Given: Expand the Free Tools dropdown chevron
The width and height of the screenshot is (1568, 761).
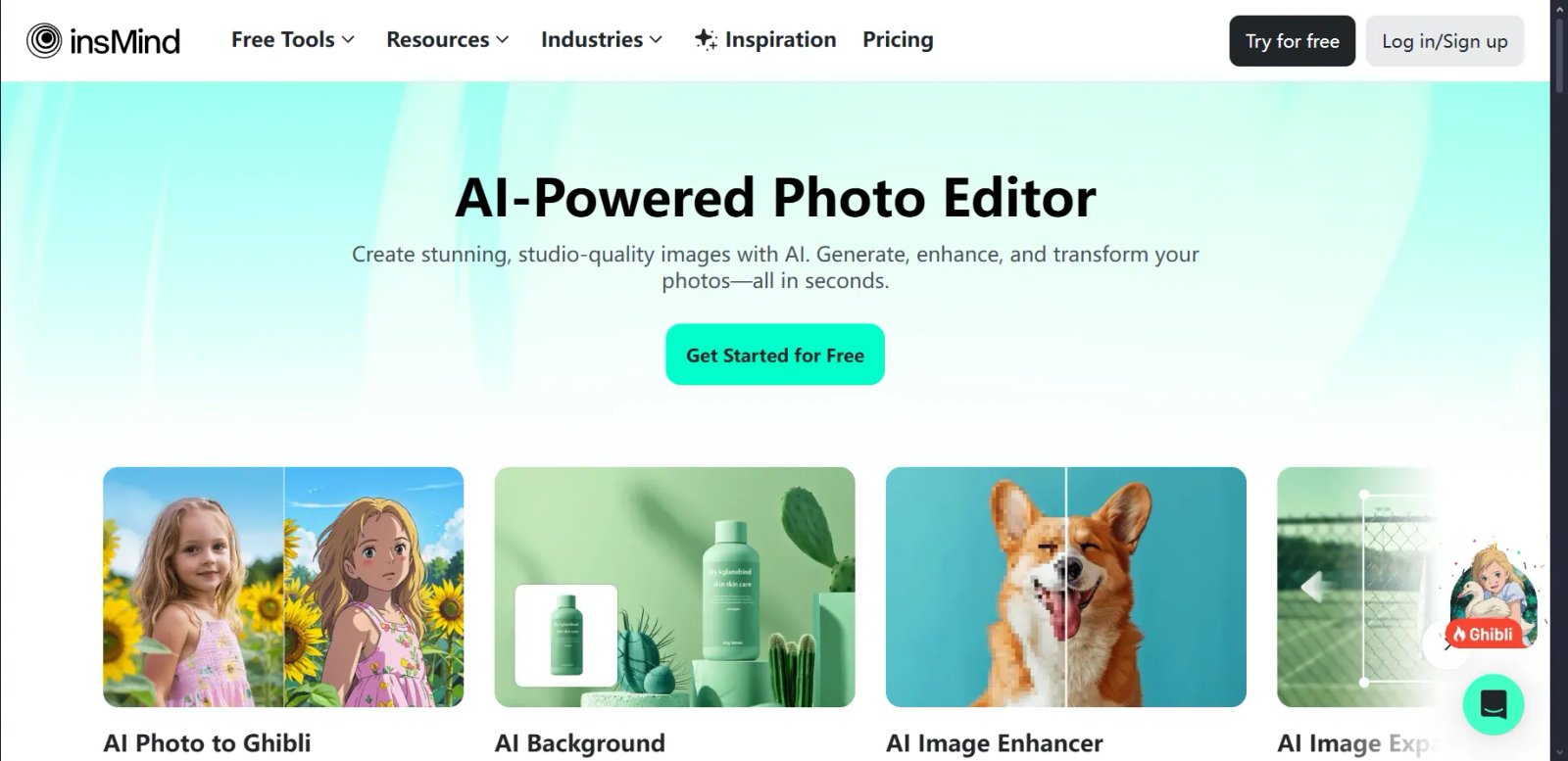Looking at the screenshot, I should pyautogui.click(x=348, y=40).
